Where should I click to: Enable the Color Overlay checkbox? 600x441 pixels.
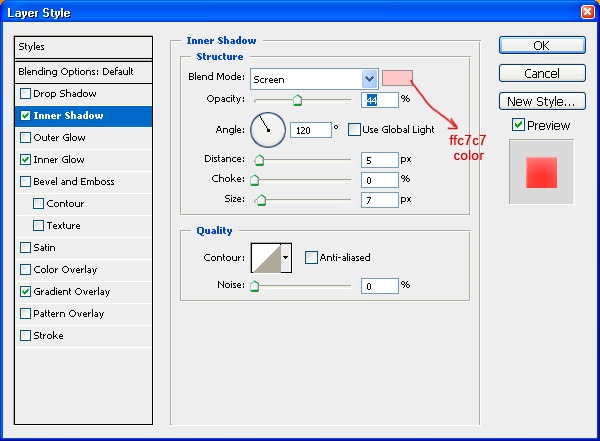pyautogui.click(x=25, y=270)
